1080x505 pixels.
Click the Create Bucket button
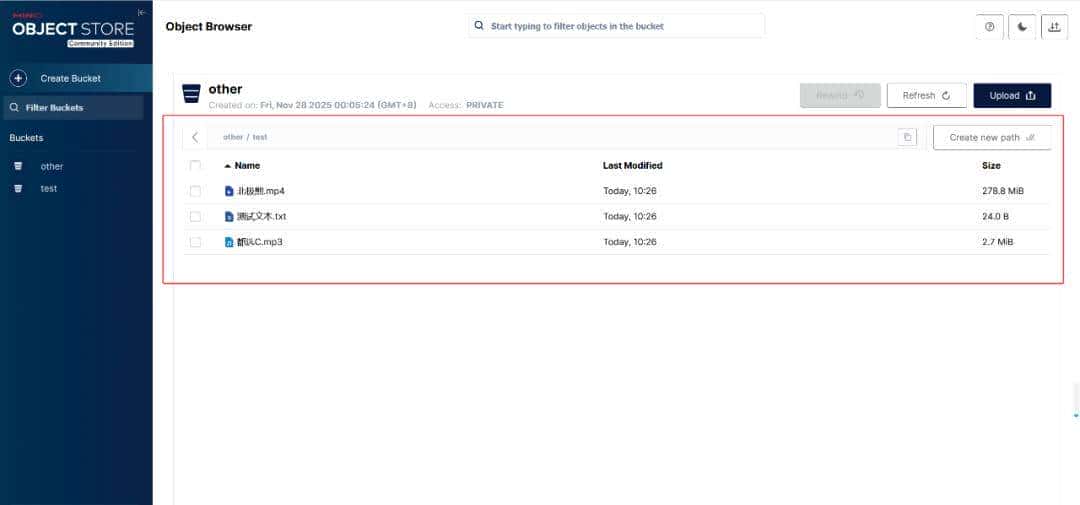[x=76, y=79]
